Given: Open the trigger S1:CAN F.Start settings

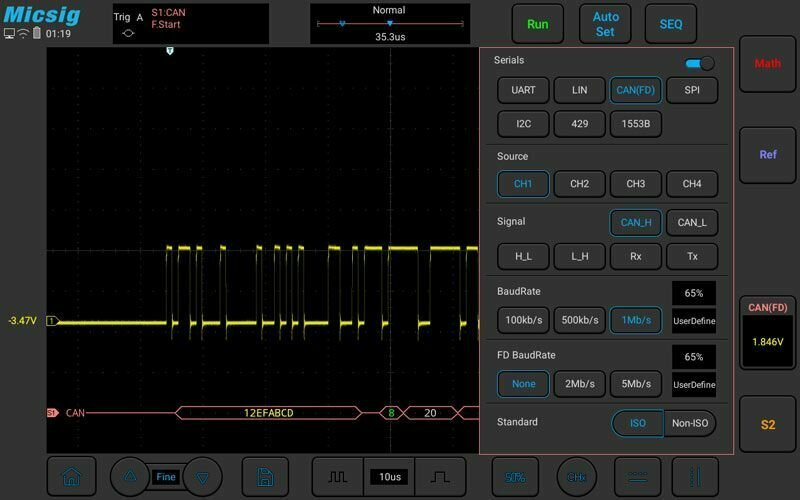Looking at the screenshot, I should point(191,24).
